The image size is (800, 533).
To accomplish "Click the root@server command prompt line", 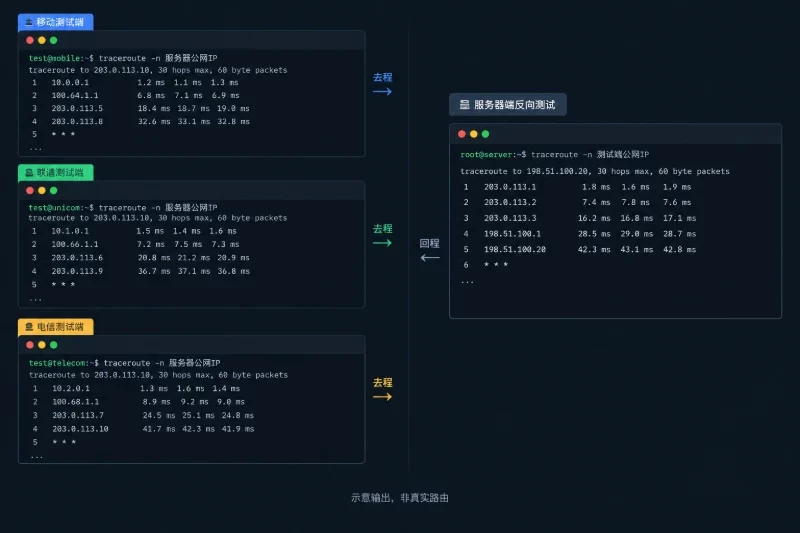I will tap(555, 154).
